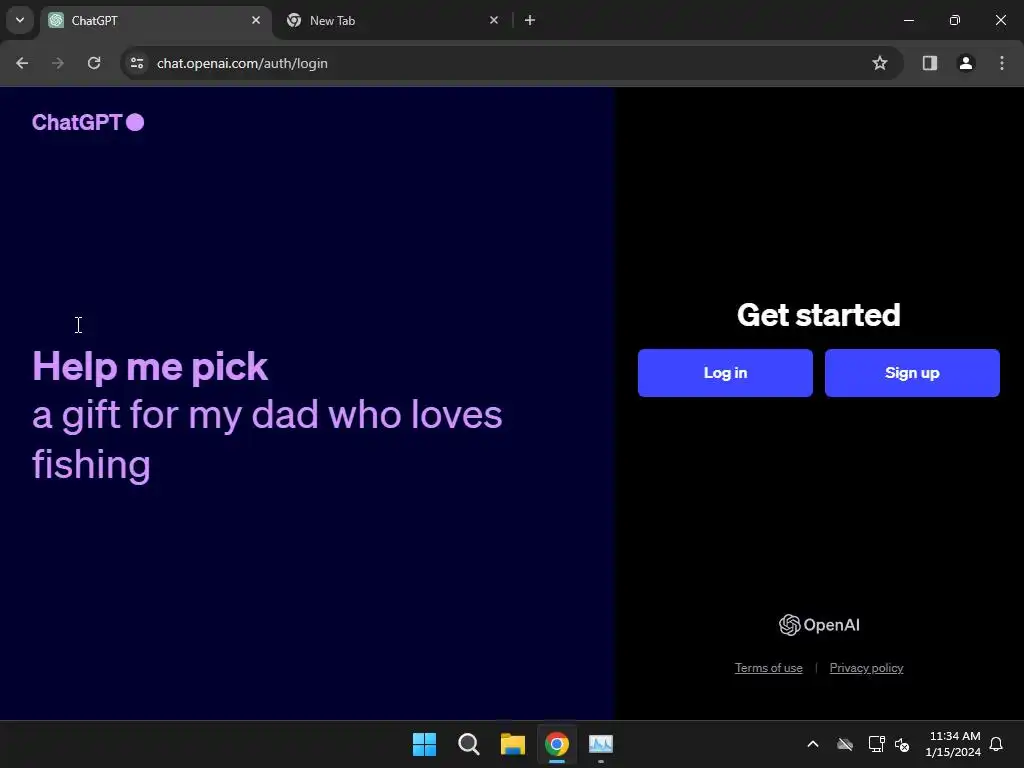Viewport: 1024px width, 768px height.
Task: Open network status tray icon
Action: pyautogui.click(x=876, y=744)
